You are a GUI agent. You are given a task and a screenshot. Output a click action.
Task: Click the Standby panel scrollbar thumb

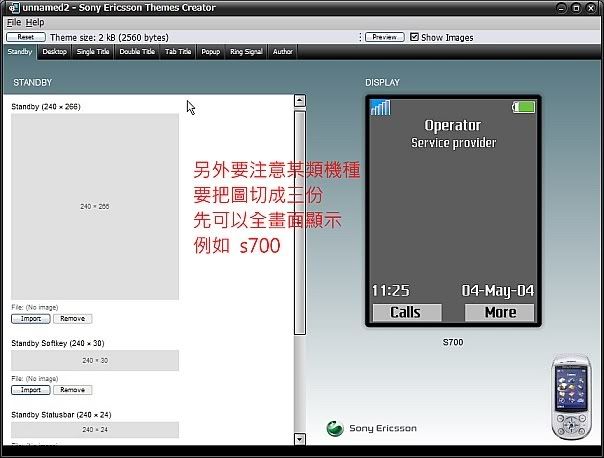tap(300, 223)
